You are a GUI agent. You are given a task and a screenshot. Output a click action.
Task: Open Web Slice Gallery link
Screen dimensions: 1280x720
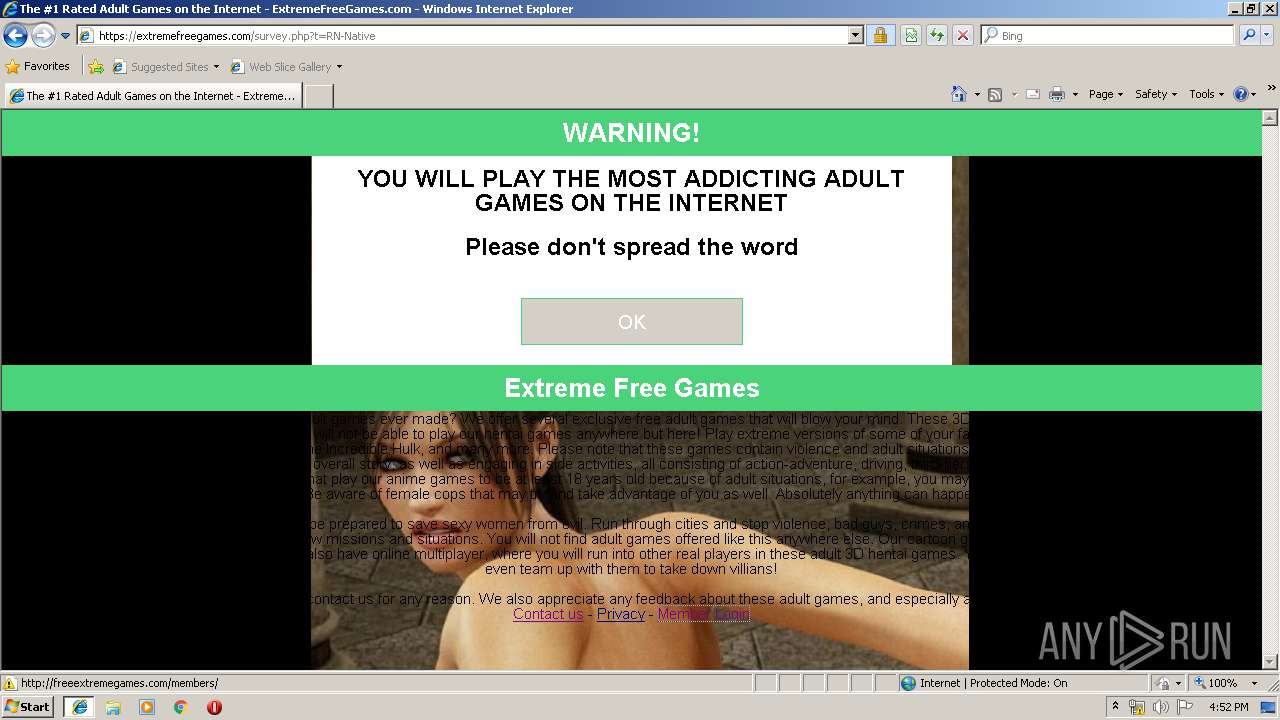[x=281, y=67]
